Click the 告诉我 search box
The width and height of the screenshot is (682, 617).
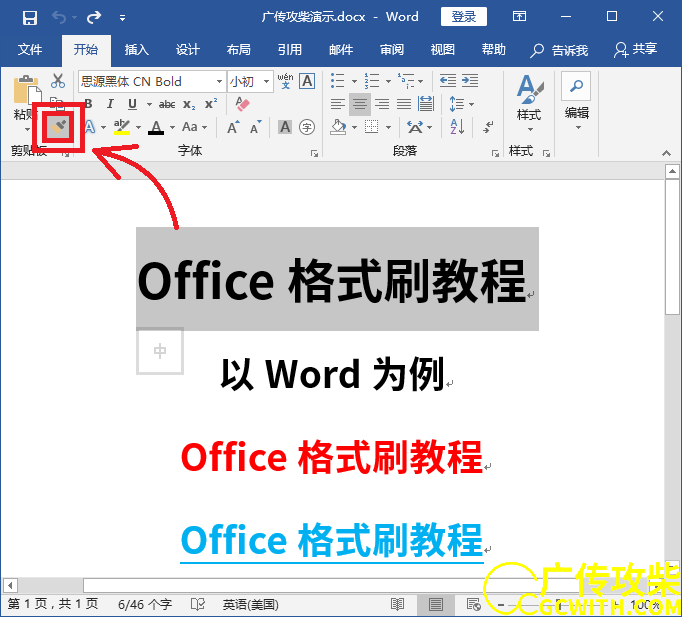(x=559, y=50)
